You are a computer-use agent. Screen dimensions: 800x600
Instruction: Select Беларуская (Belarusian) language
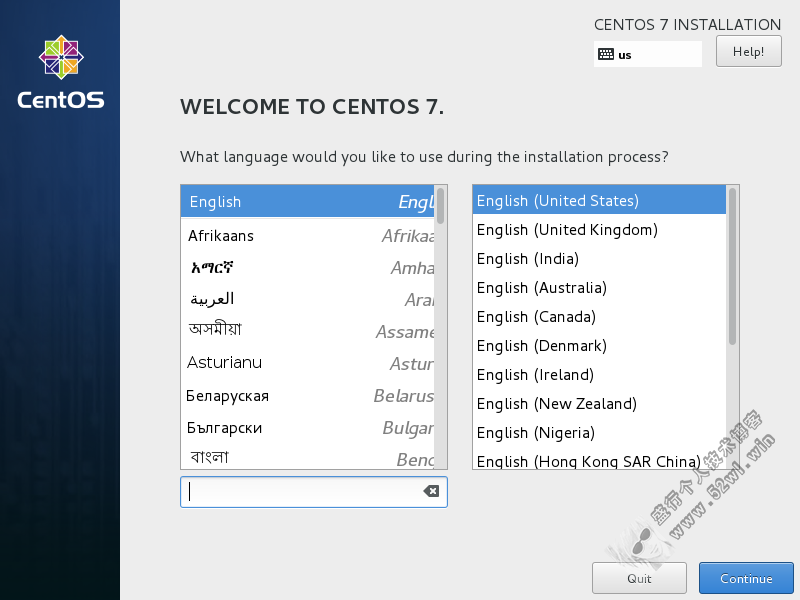(308, 395)
